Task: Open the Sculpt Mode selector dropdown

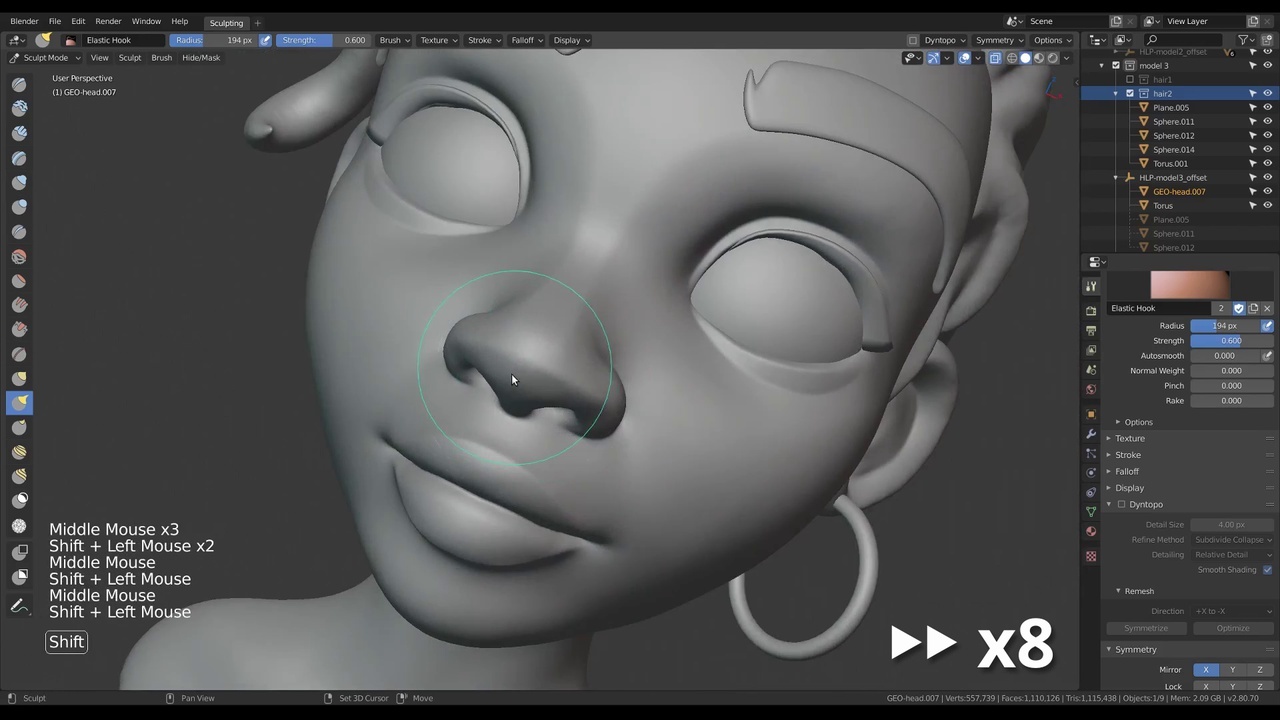Action: 45,58
